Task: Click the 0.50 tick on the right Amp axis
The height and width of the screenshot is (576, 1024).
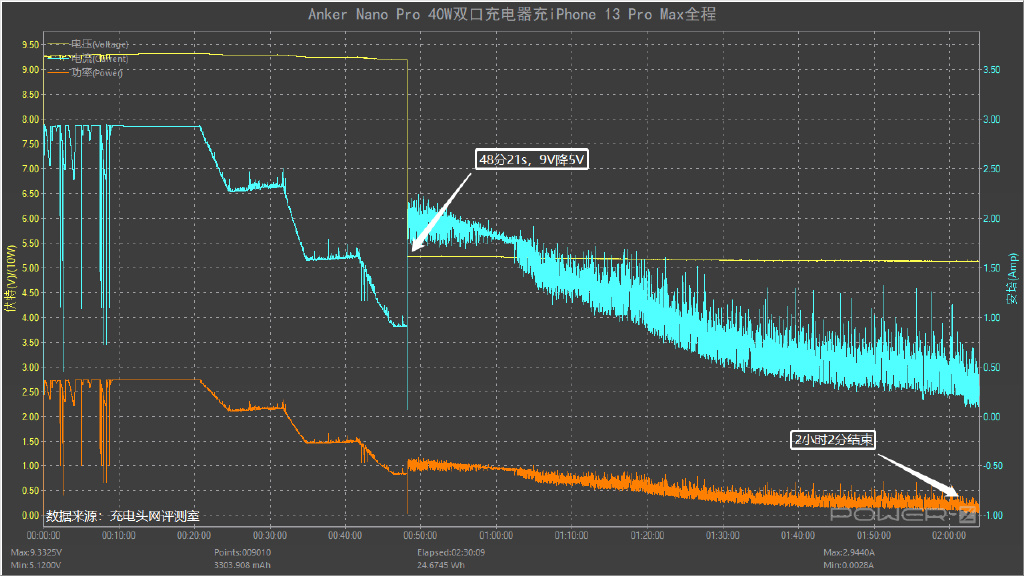Action: pos(991,367)
